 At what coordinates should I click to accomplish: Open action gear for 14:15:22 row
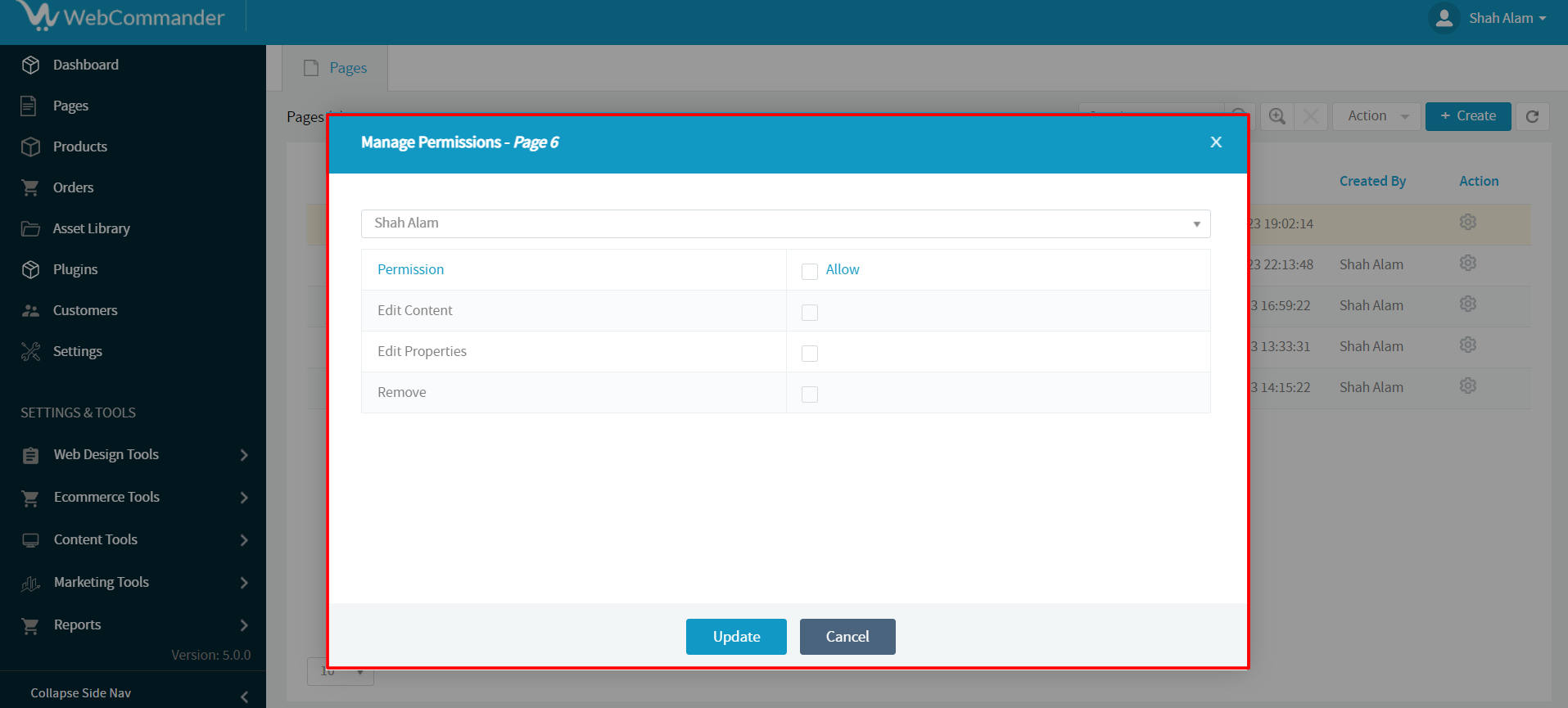point(1468,386)
